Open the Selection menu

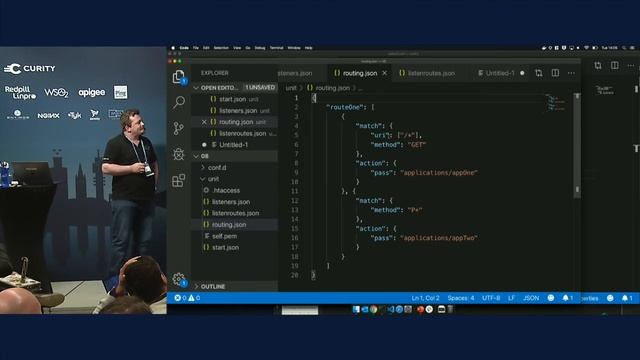[221, 48]
